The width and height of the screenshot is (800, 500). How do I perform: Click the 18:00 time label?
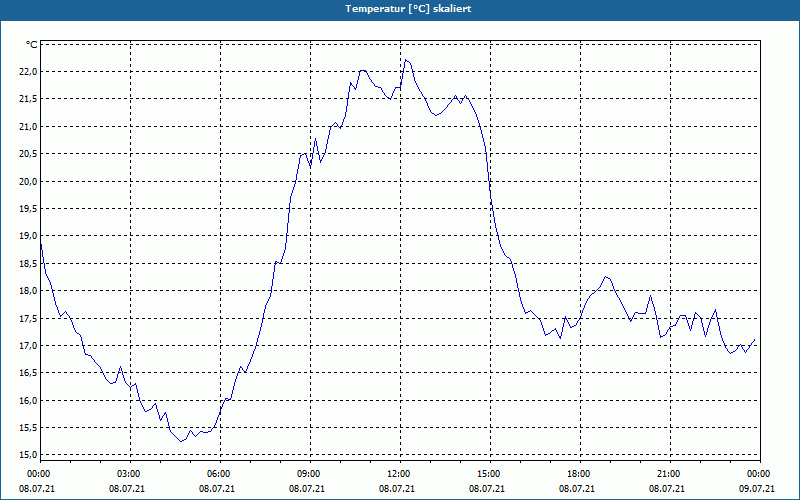pos(580,474)
